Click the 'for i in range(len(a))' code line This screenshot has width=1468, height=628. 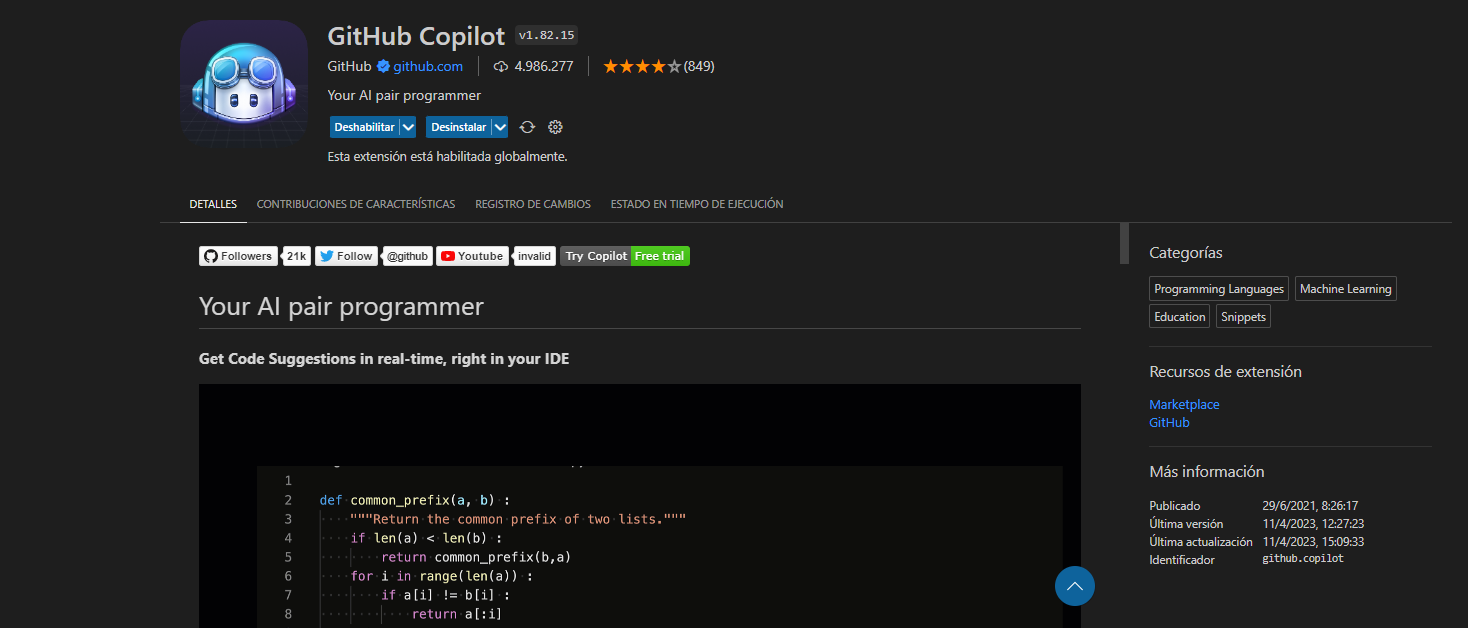click(442, 576)
